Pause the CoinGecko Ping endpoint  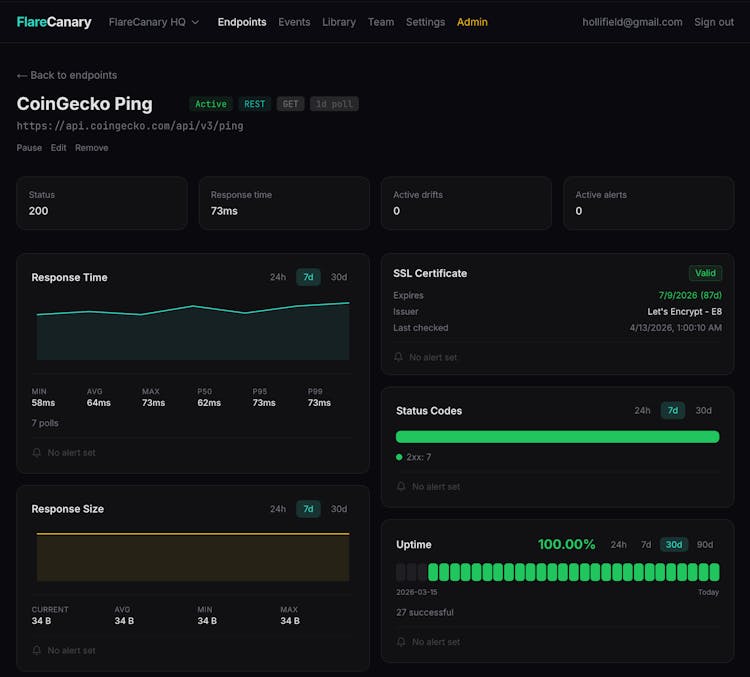(x=29, y=148)
